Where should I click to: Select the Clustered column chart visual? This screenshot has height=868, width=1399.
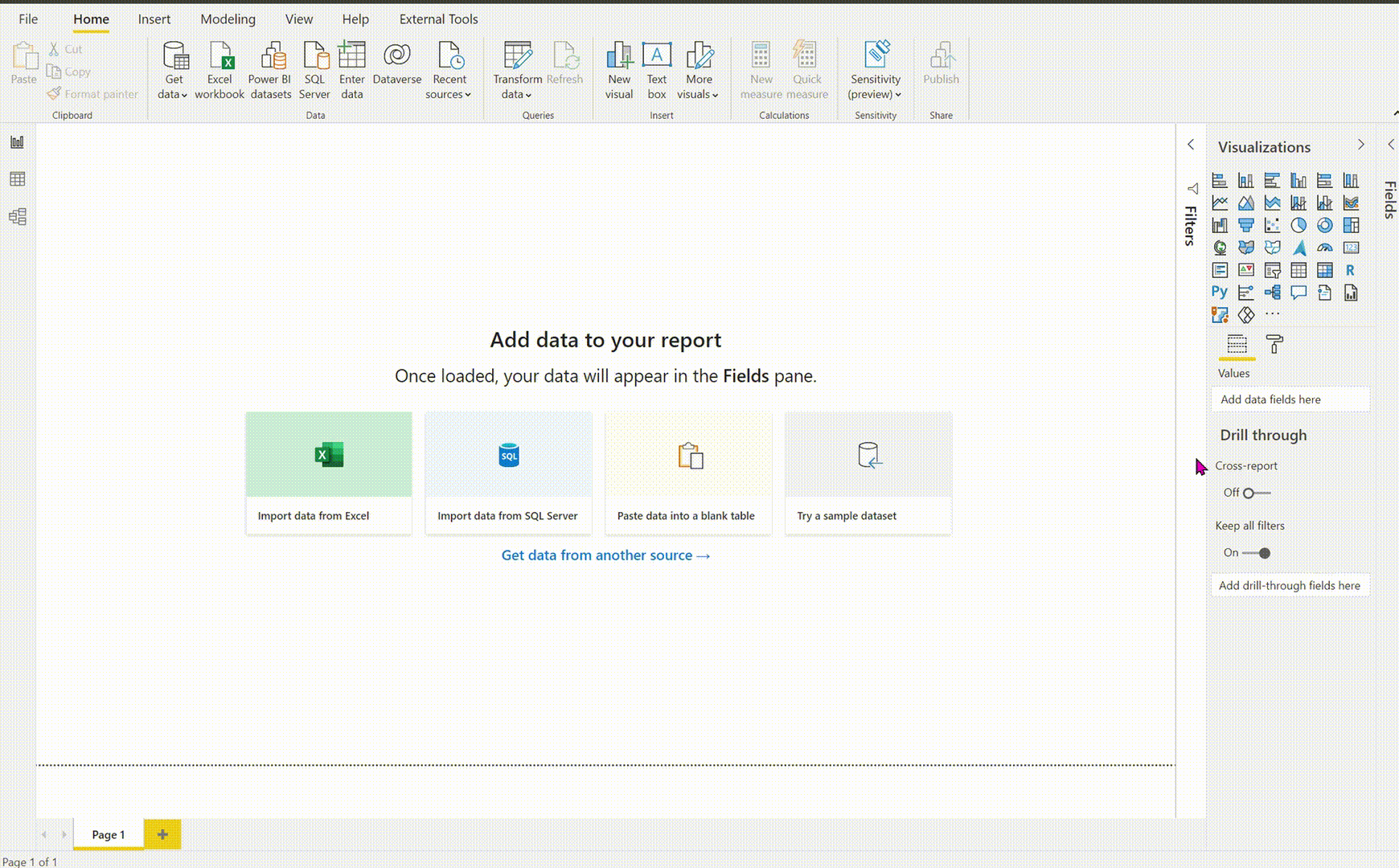coord(1298,180)
